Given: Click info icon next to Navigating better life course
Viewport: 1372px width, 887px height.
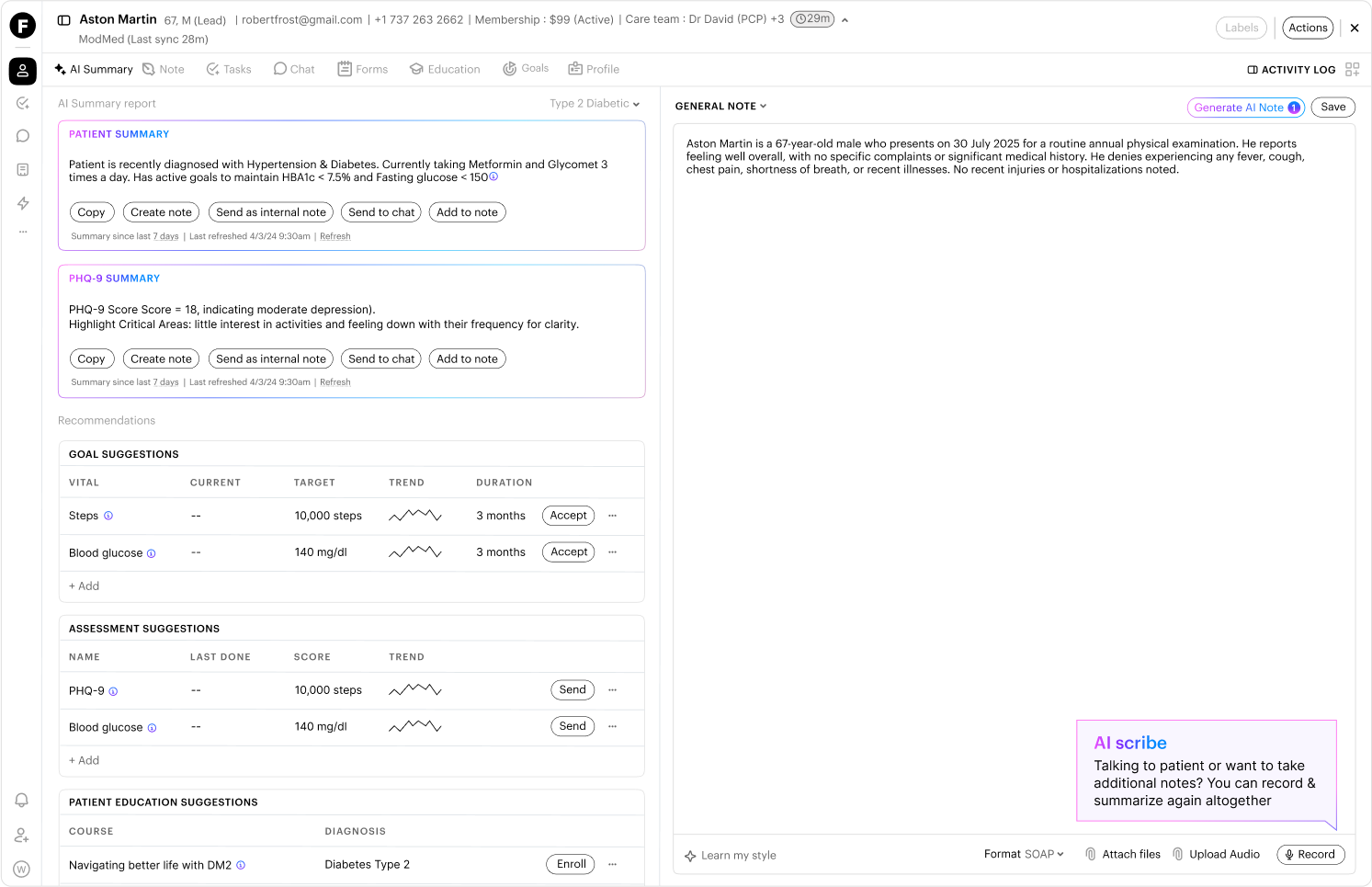Looking at the screenshot, I should tap(241, 865).
